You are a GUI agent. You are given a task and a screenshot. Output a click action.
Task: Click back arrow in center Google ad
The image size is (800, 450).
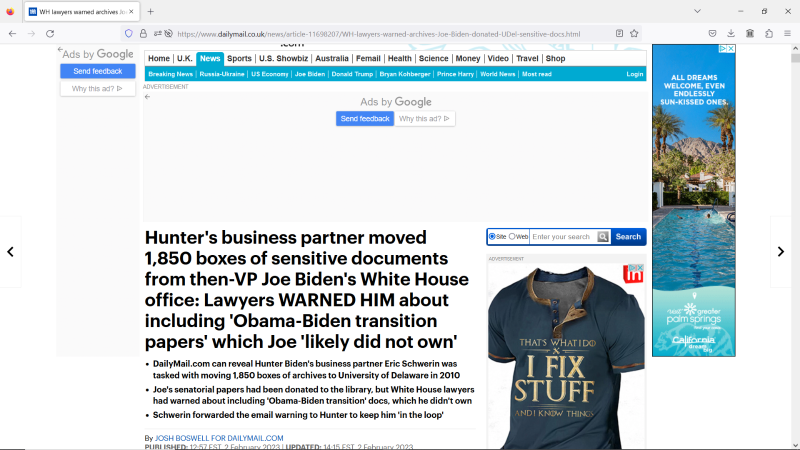[147, 97]
